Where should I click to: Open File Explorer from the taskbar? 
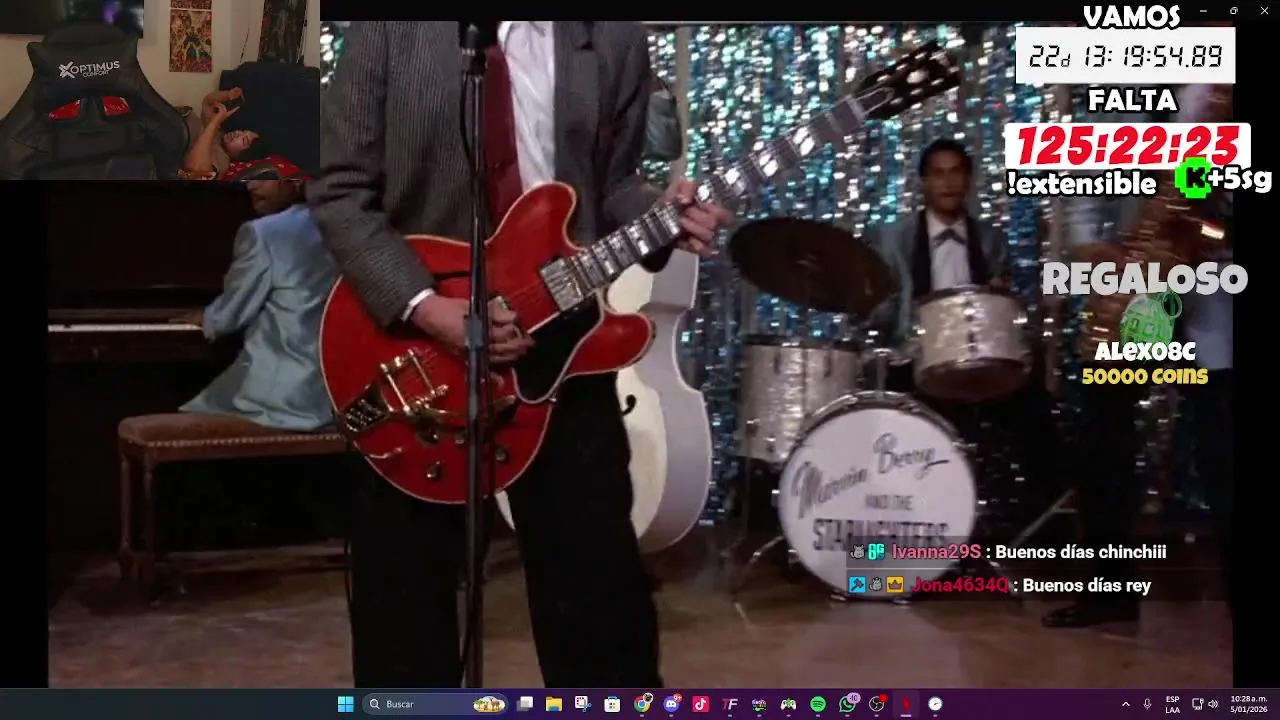point(554,704)
